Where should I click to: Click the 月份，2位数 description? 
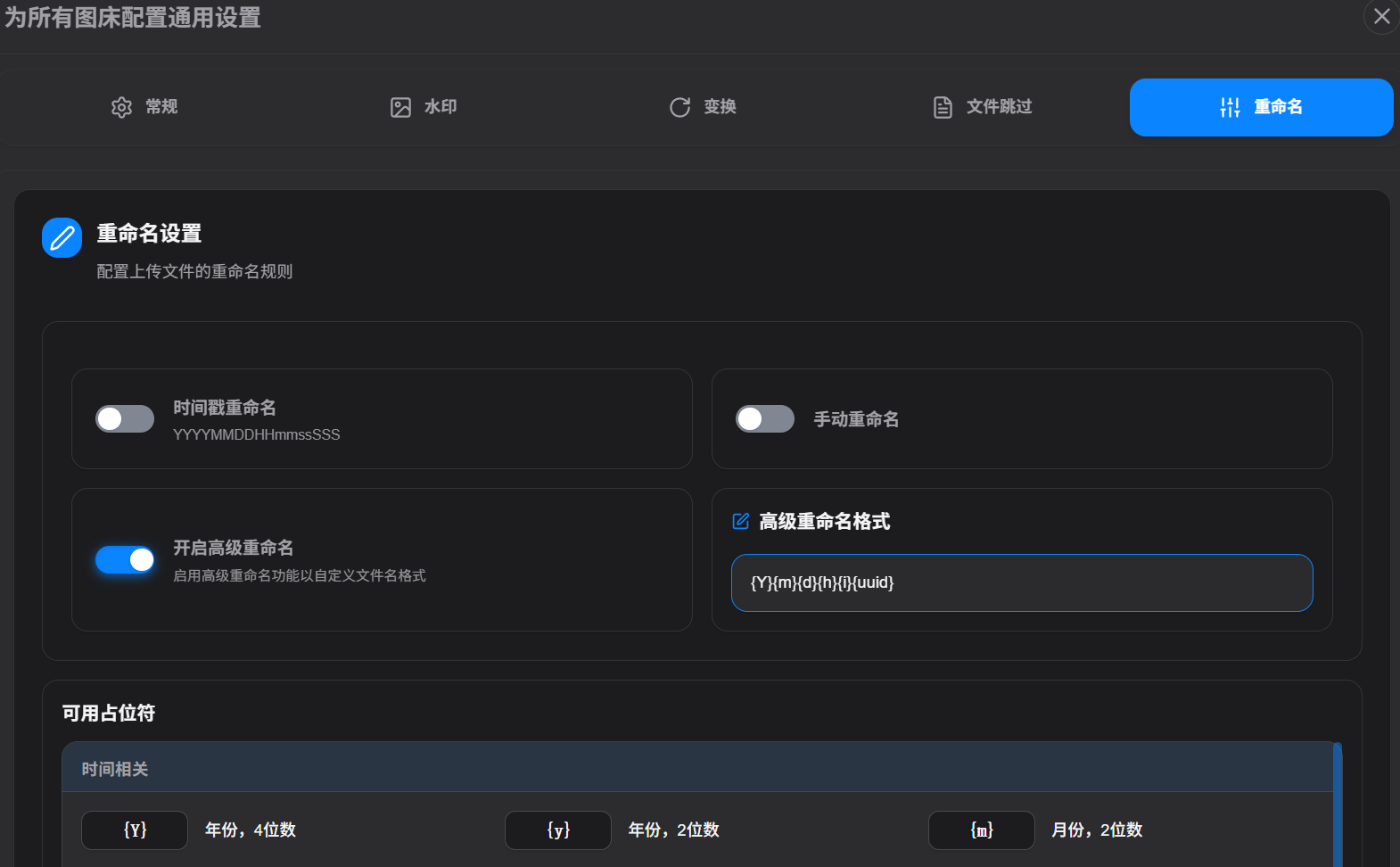[1097, 830]
